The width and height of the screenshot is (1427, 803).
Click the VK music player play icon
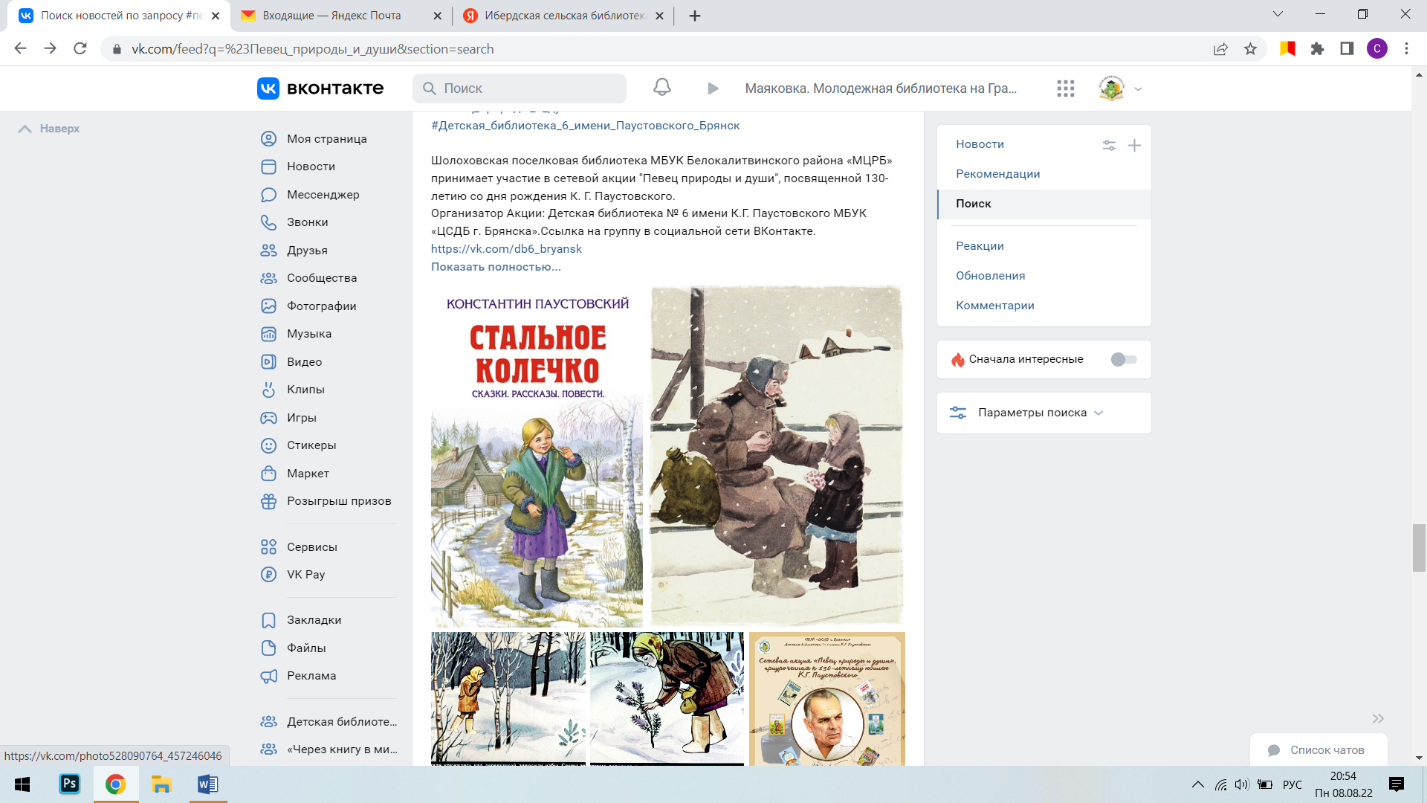tap(713, 88)
